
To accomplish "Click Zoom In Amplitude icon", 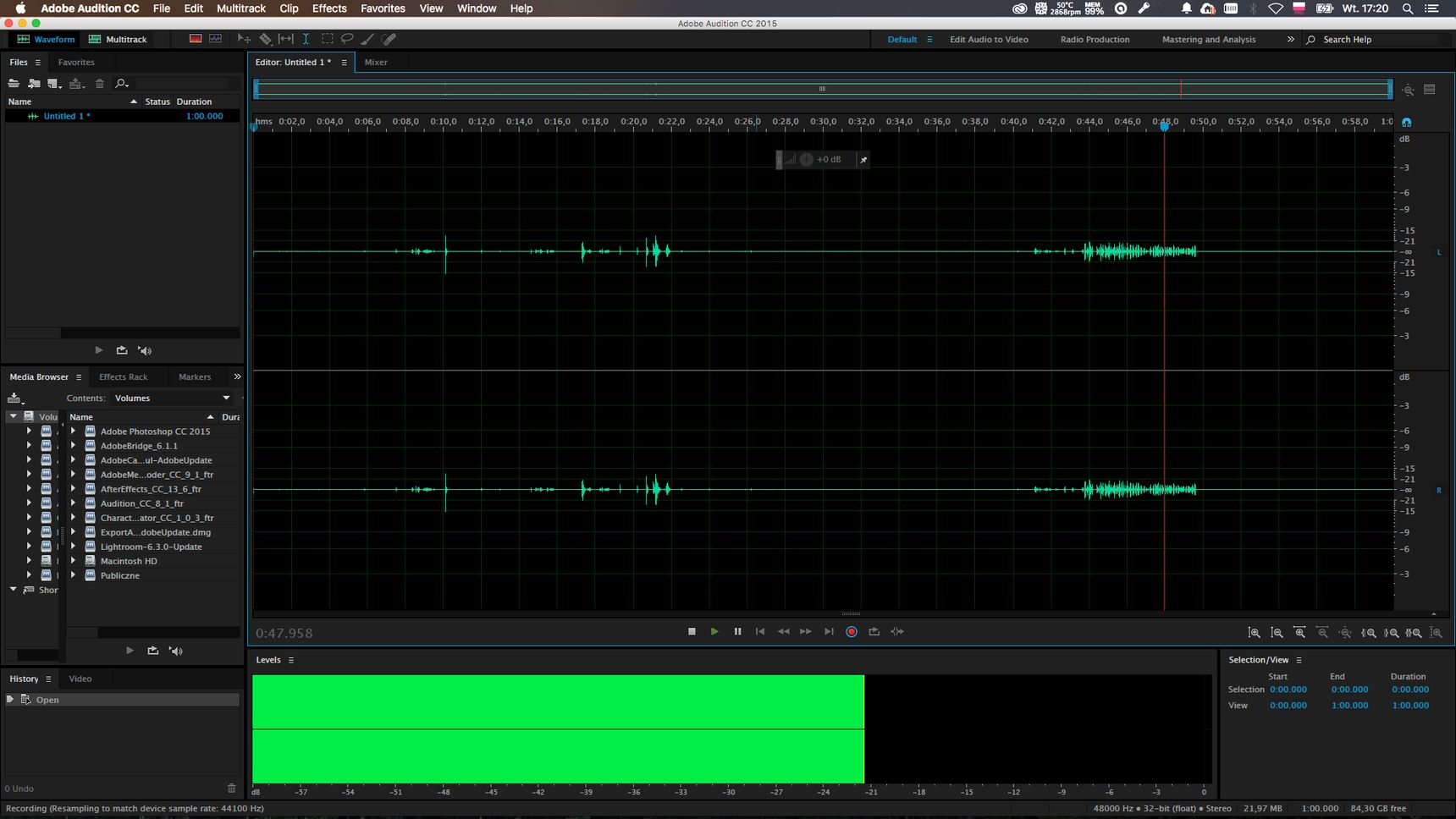I will [1255, 633].
